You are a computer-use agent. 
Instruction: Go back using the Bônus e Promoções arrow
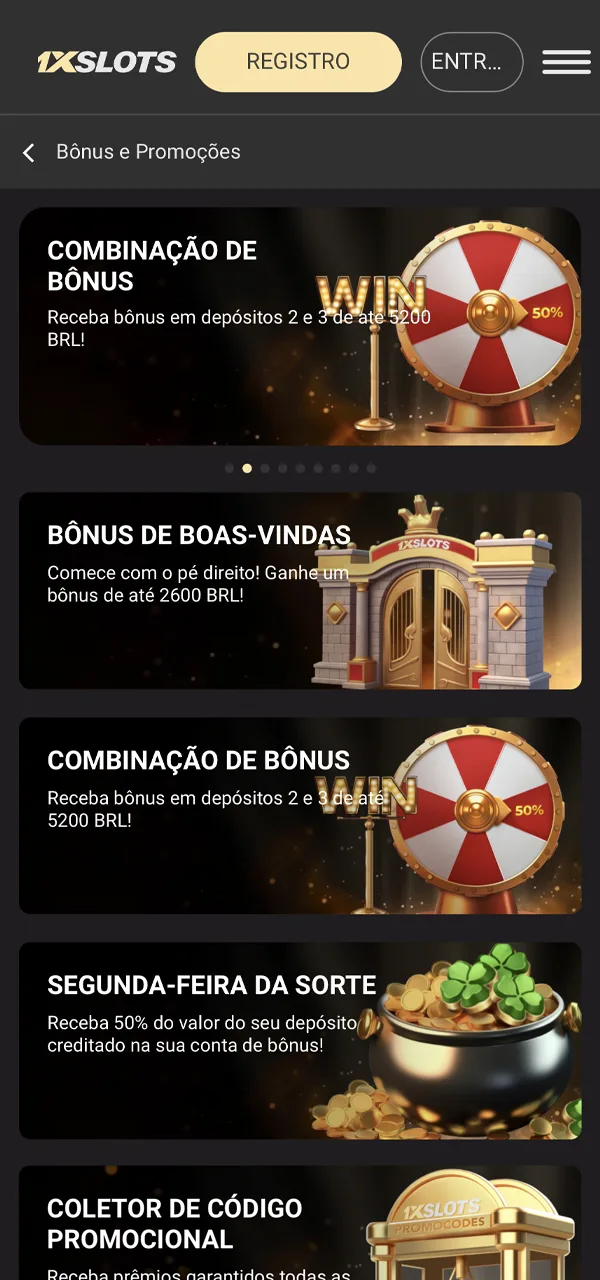pos(28,152)
